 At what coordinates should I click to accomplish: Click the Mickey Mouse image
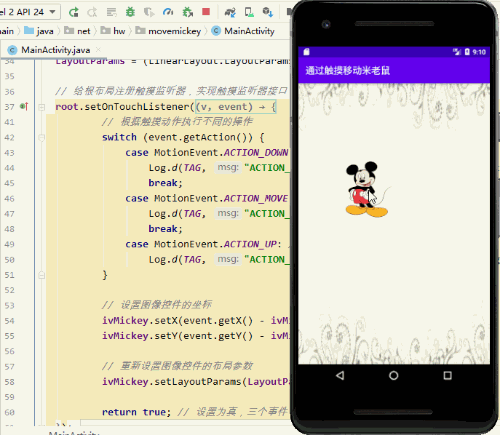(x=367, y=189)
